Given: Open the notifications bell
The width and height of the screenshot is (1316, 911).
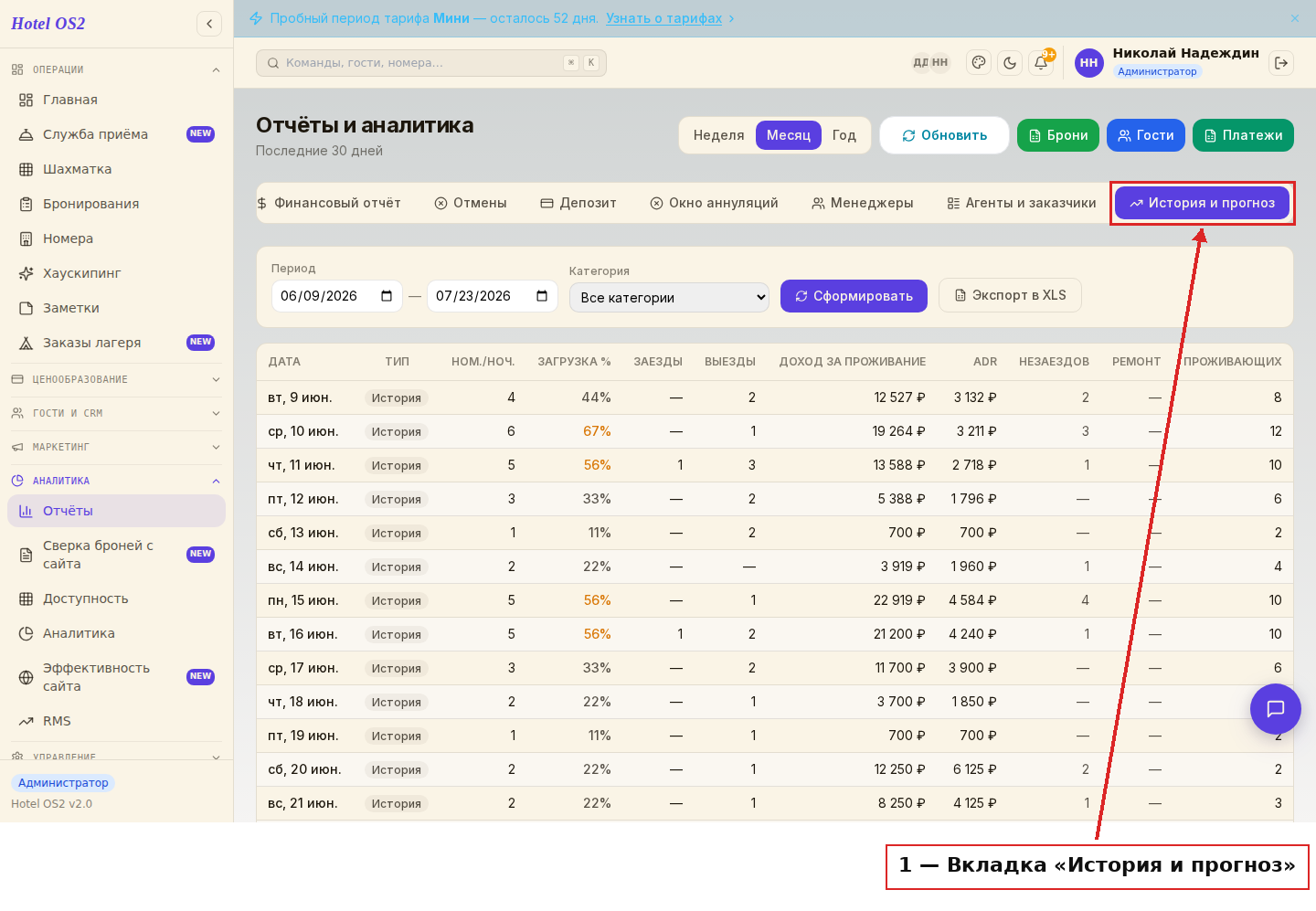Looking at the screenshot, I should [x=1041, y=63].
